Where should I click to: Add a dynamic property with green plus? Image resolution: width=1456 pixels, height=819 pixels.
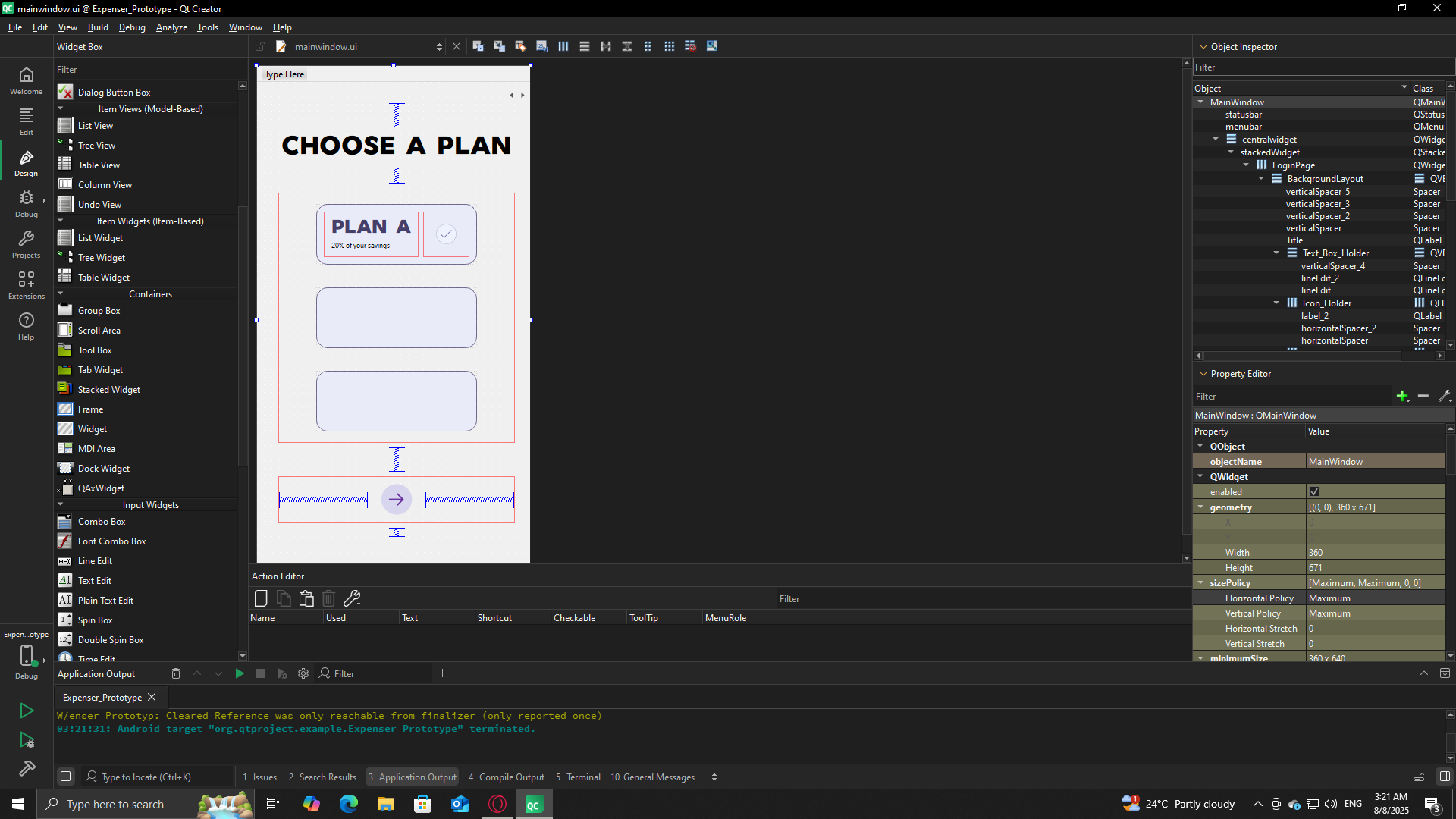pyautogui.click(x=1402, y=396)
